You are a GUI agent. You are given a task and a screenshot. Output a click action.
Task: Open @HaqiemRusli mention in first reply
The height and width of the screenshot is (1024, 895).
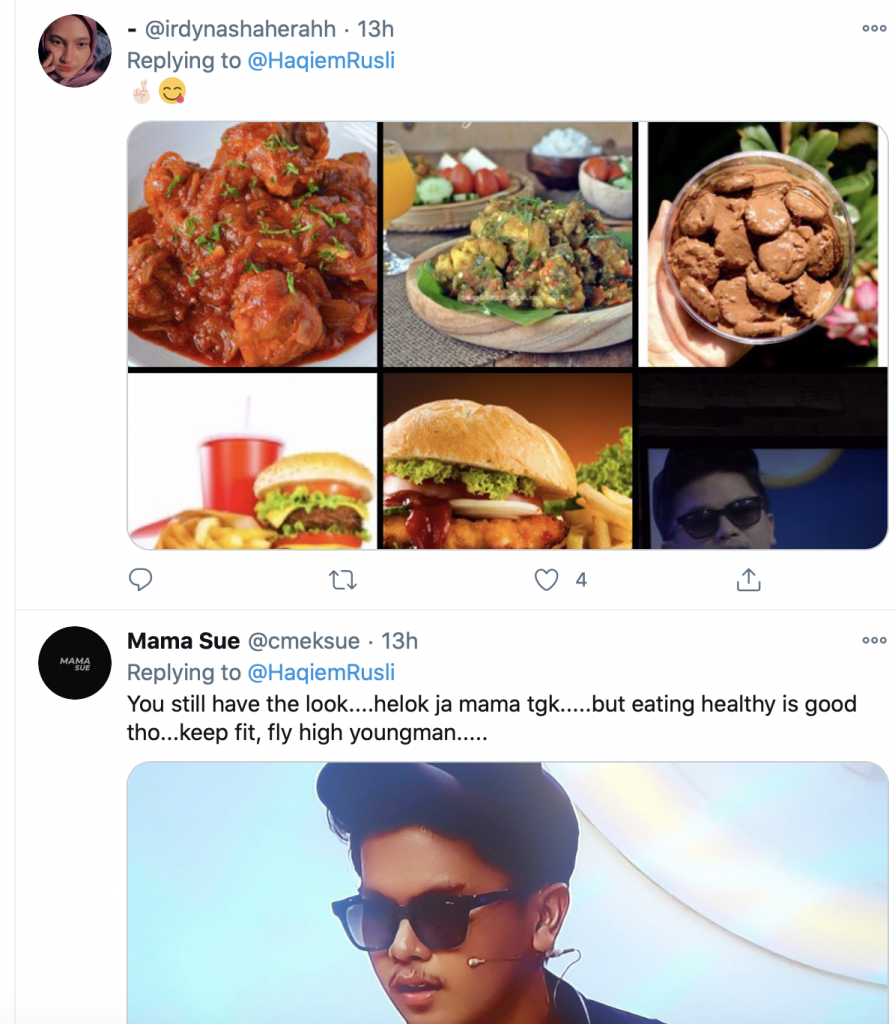(321, 60)
